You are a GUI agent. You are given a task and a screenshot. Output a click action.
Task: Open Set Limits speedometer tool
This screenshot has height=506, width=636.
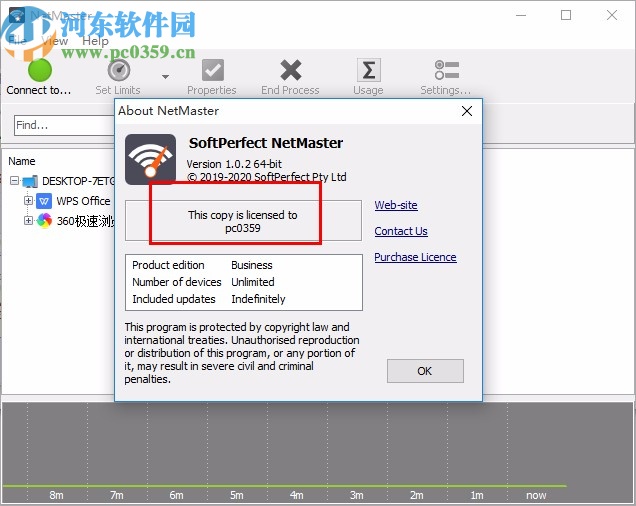click(118, 70)
